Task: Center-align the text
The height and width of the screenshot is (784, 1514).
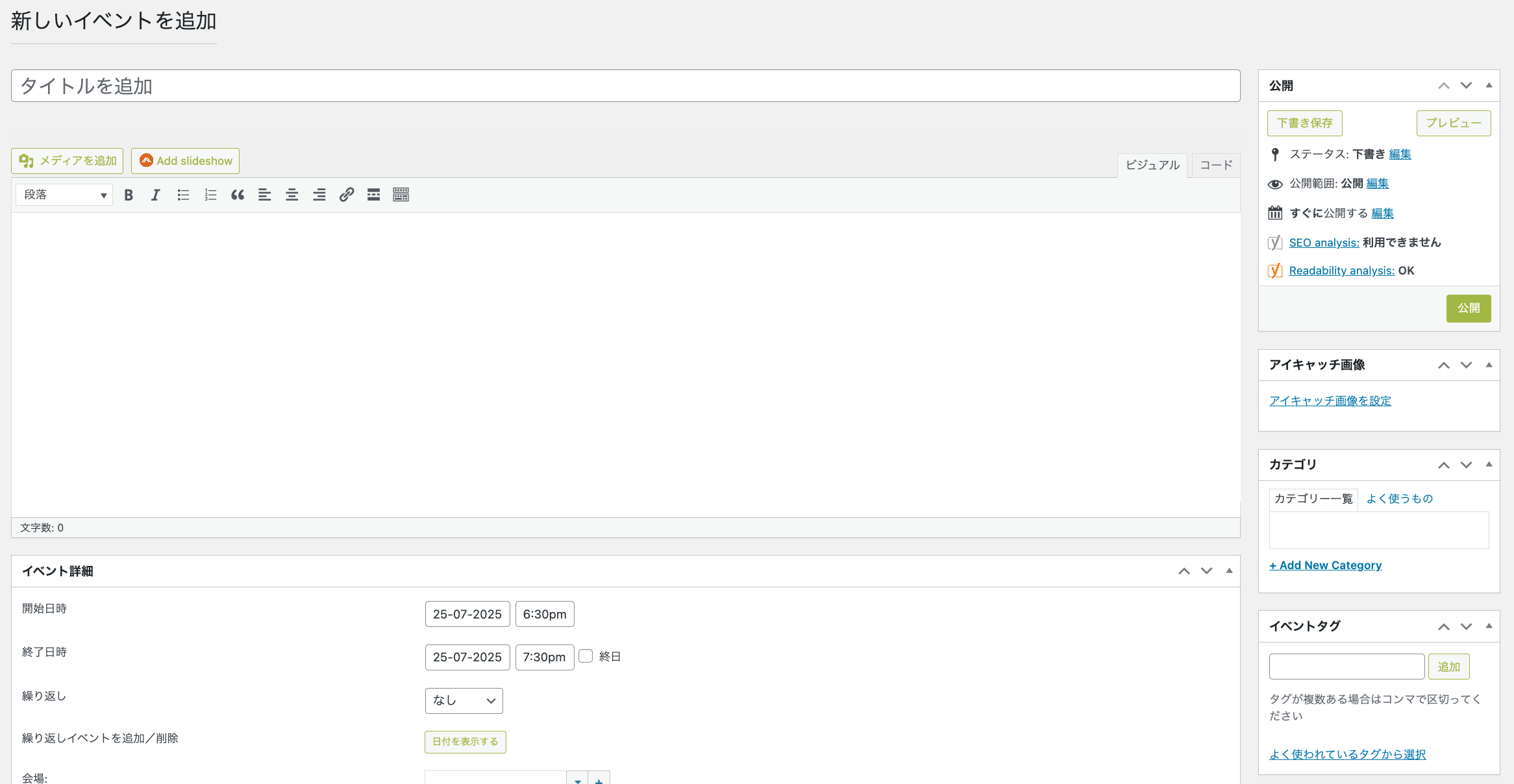Action: coord(292,195)
